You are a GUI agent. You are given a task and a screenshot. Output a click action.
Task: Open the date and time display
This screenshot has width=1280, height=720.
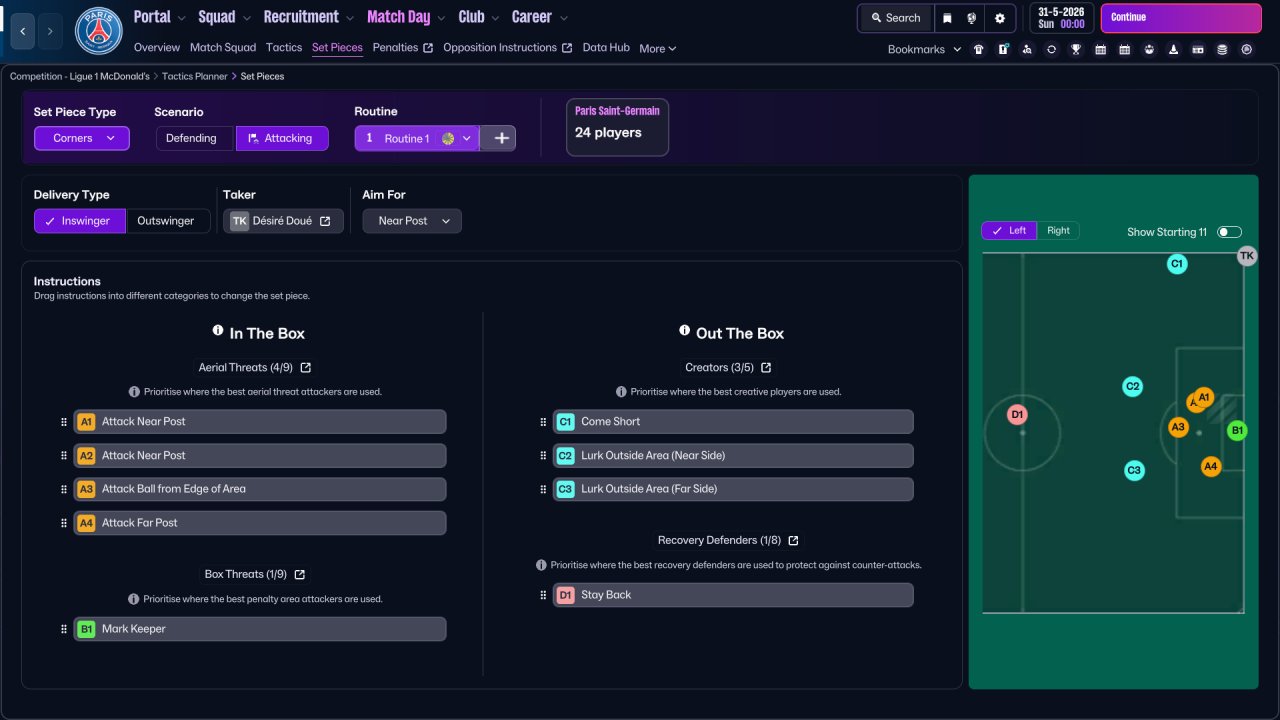pos(1061,18)
